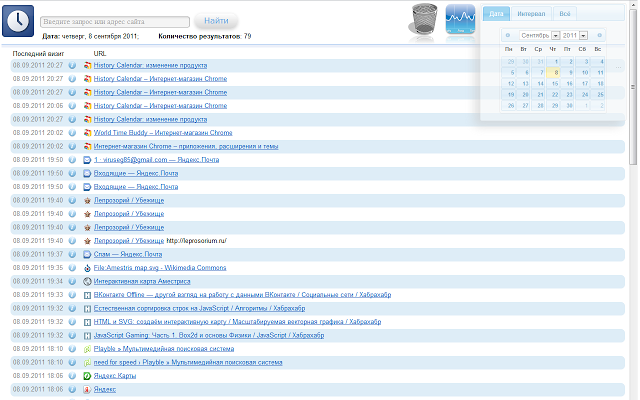Open World Time Buddy – Интернет-магазин Chrome link
Viewport: 640px width, 400px height.
(x=163, y=133)
